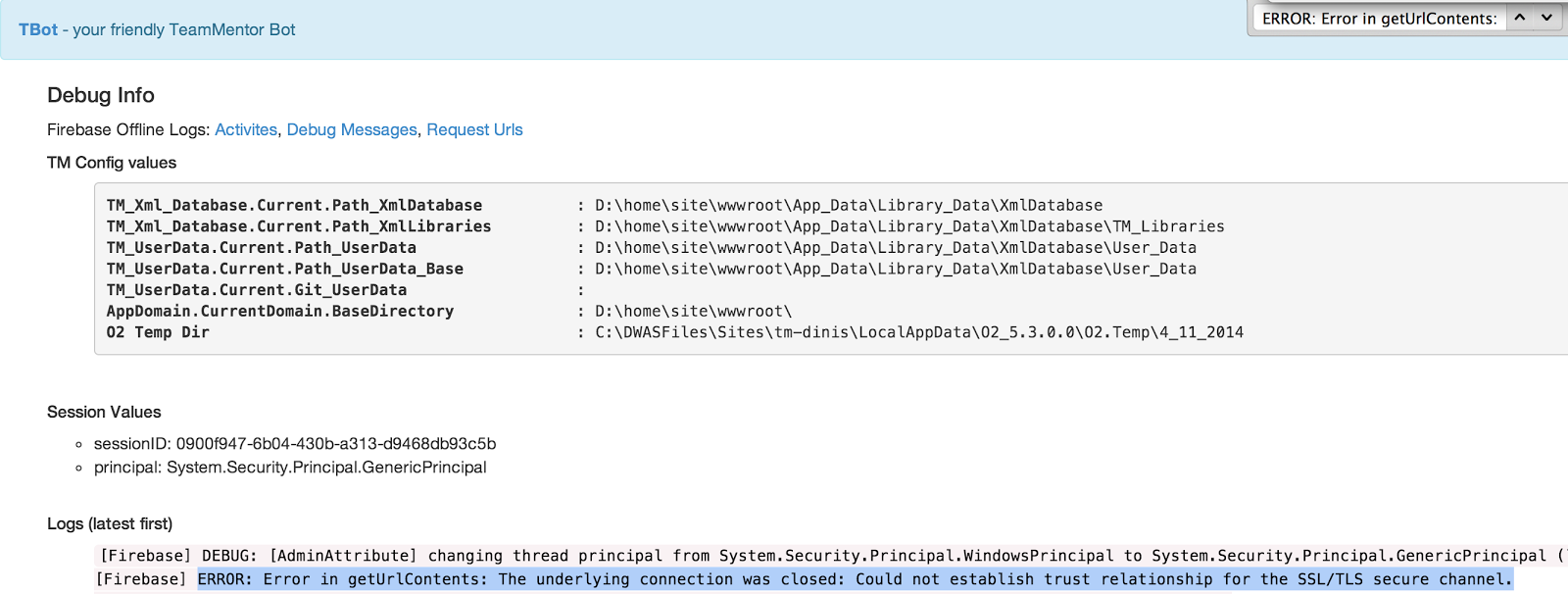
Task: Jump to next find match arrow
Action: (x=1546, y=18)
